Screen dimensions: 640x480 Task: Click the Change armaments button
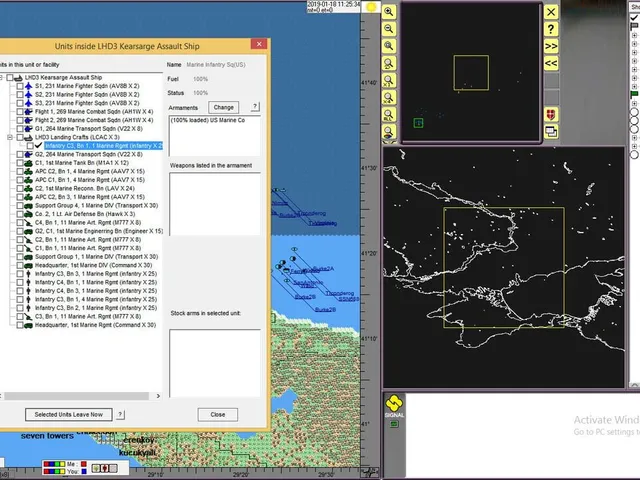(x=223, y=107)
